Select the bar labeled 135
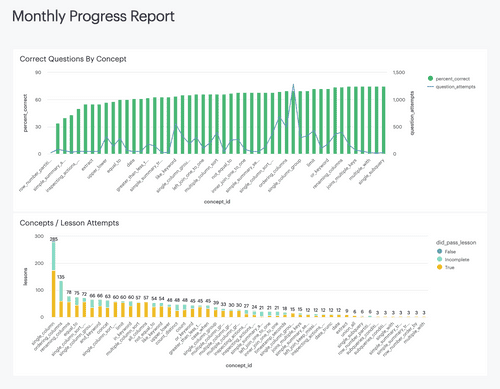This screenshot has width=500, height=389. click(61, 299)
